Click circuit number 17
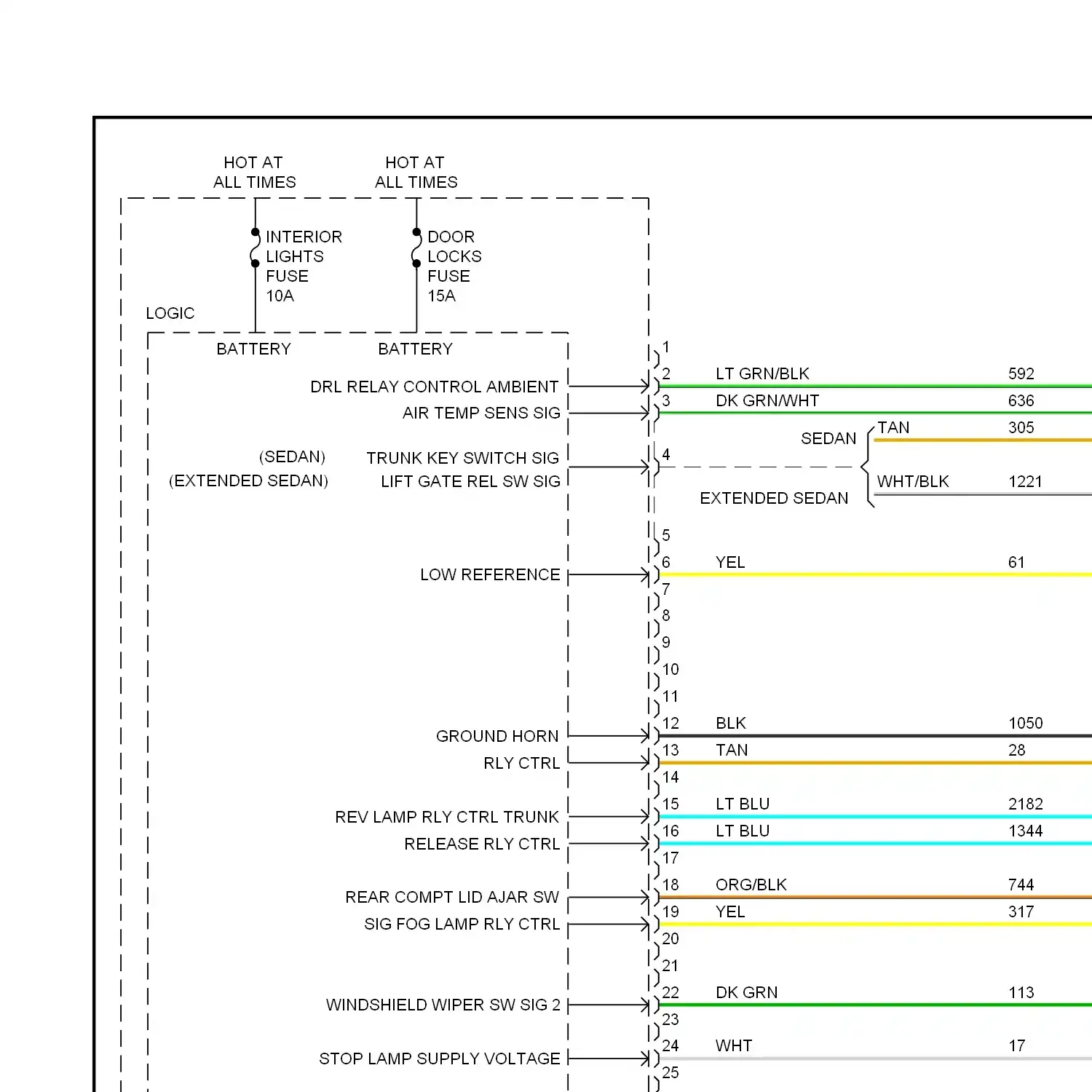The width and height of the screenshot is (1092, 1092). [1016, 1045]
